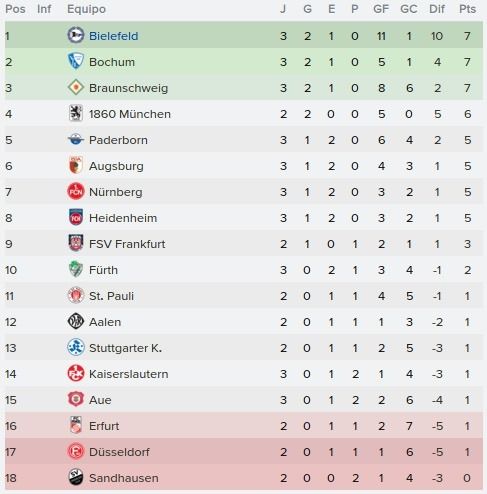Sort standings by the Pos column header

[15, 9]
